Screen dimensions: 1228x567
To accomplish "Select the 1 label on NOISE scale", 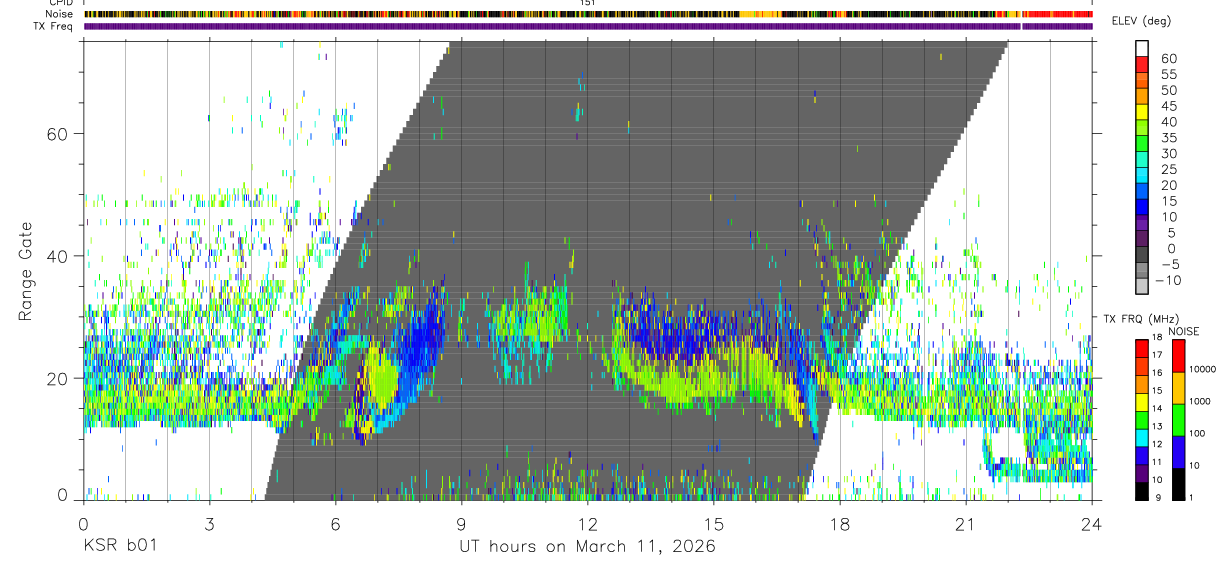I will [1193, 498].
